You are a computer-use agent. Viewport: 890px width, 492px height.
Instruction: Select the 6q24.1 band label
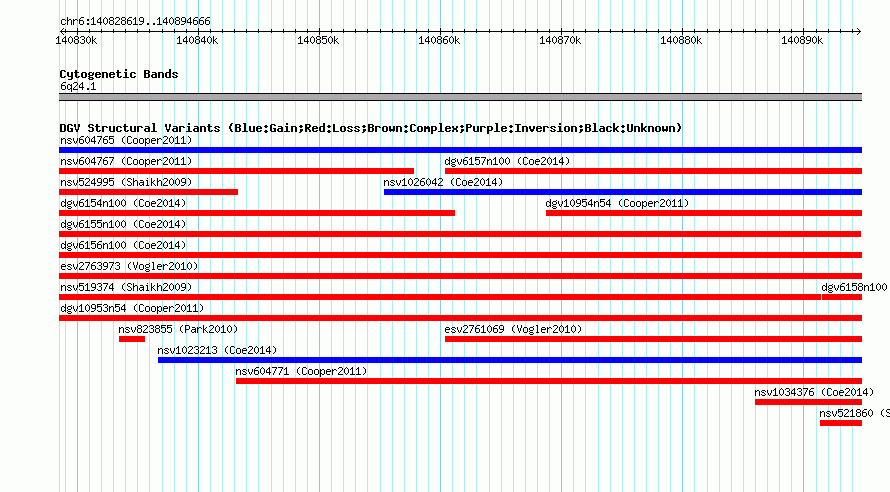point(78,86)
